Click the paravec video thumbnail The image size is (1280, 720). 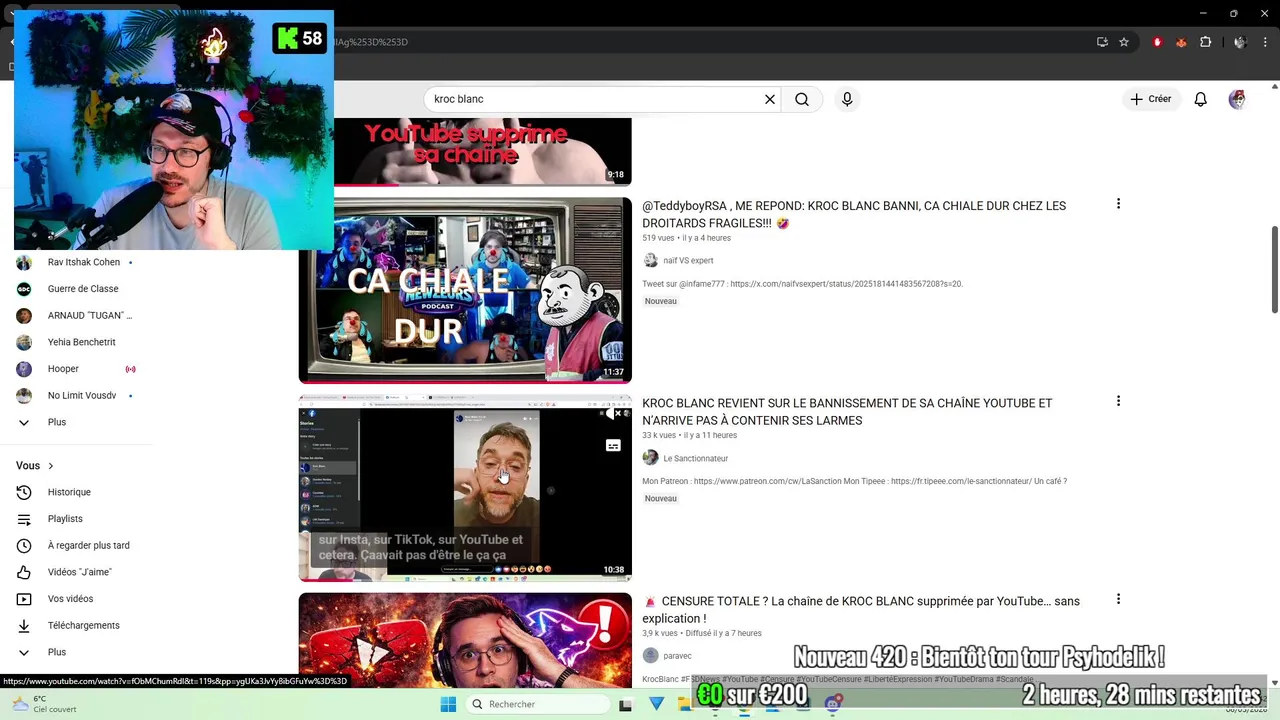[x=465, y=639]
